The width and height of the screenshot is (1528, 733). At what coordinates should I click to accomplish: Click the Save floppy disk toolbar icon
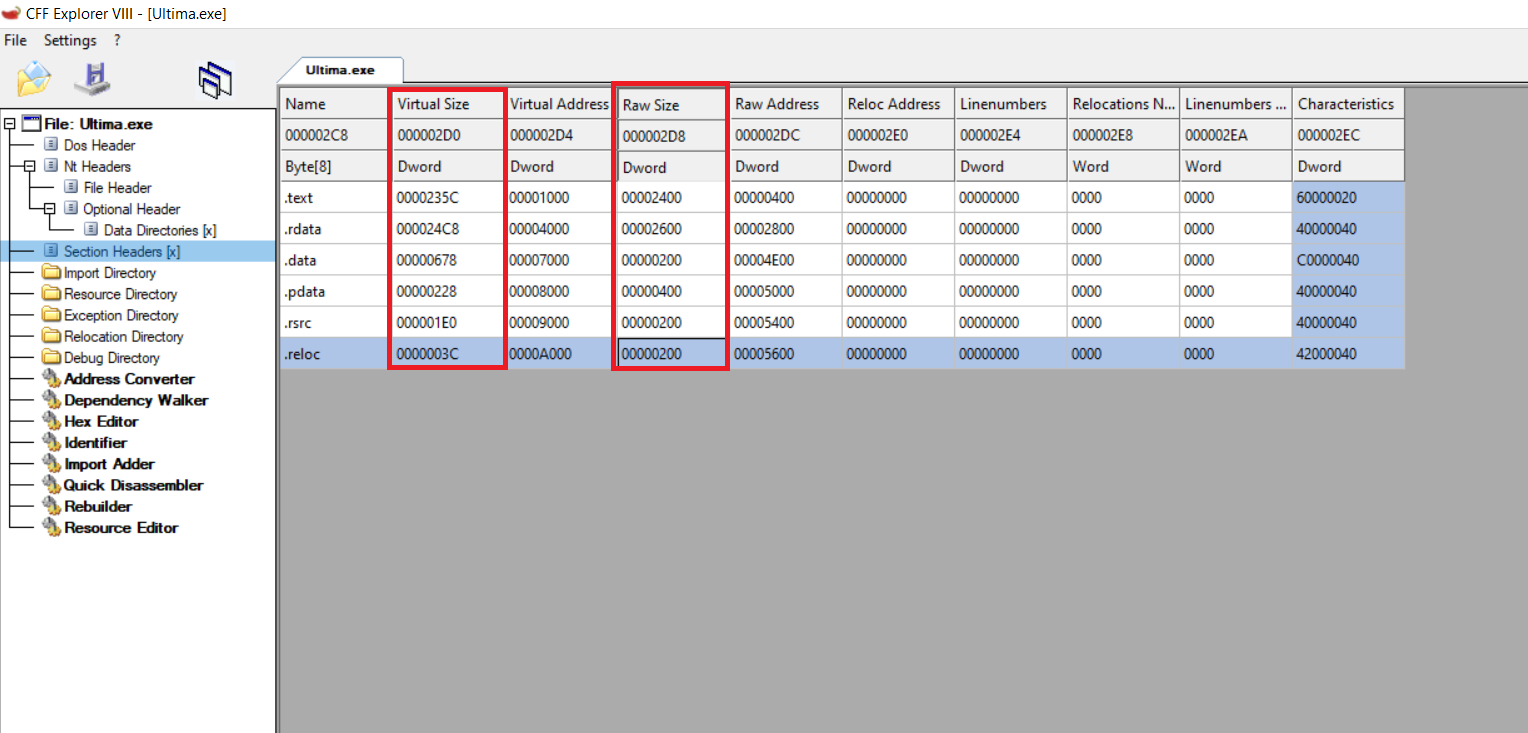pyautogui.click(x=93, y=79)
